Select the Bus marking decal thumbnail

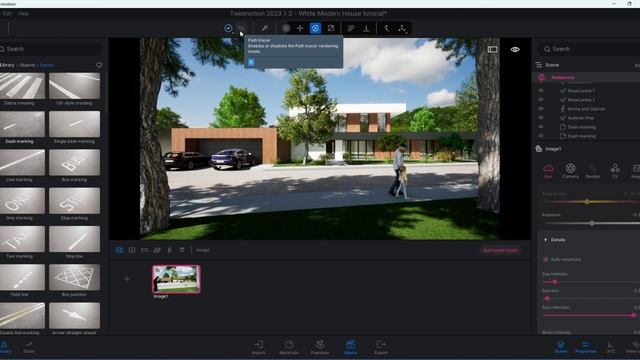pyautogui.click(x=74, y=162)
